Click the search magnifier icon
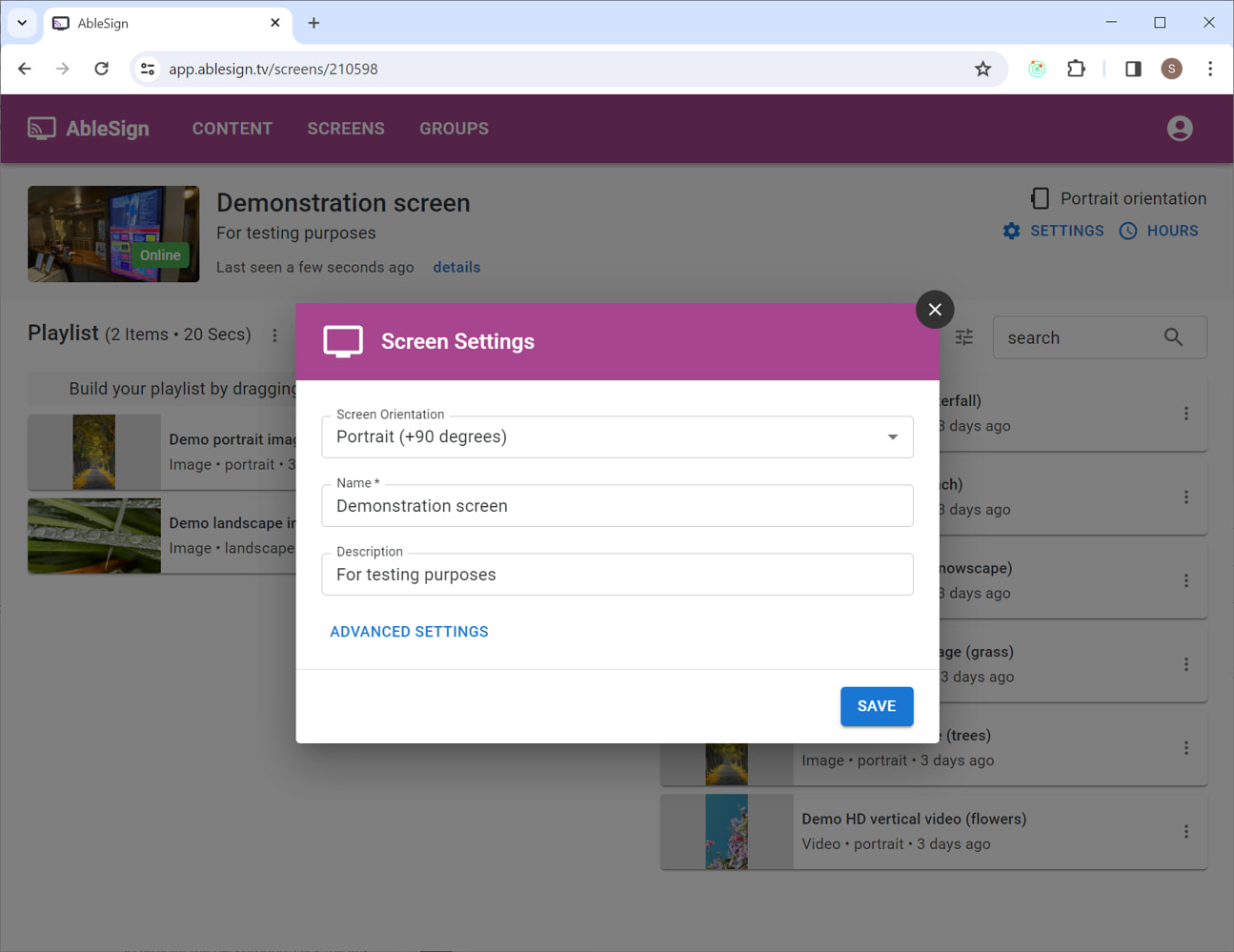 [1173, 337]
